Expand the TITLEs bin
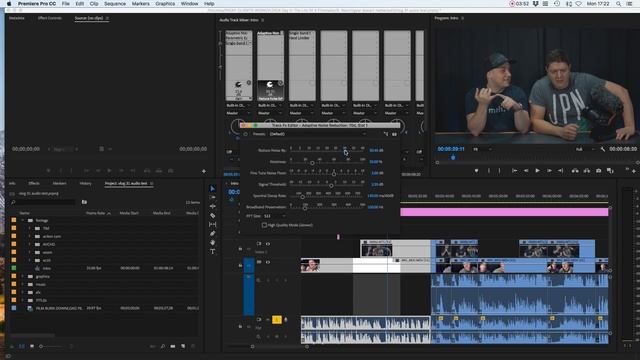 22,300
